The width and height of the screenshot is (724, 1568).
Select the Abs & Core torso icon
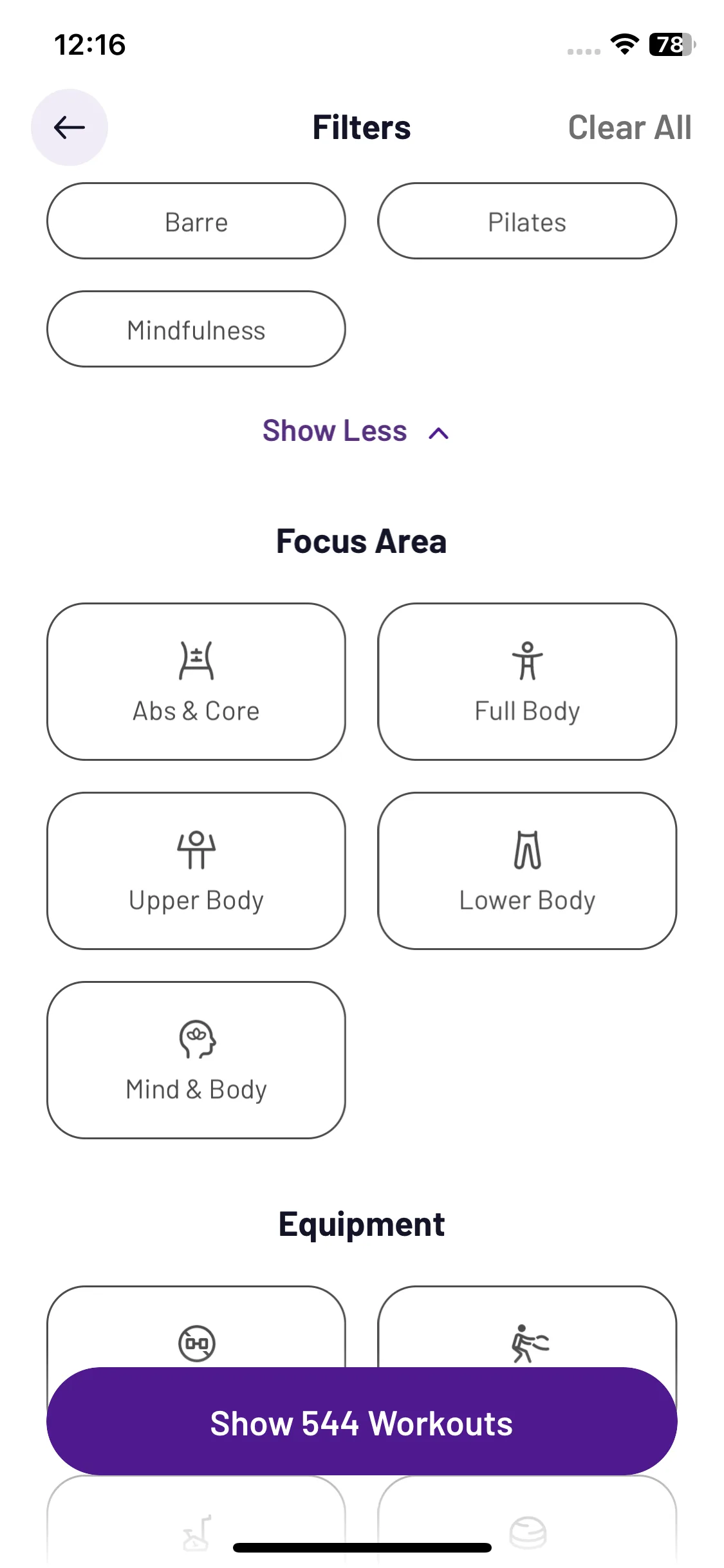click(x=196, y=661)
